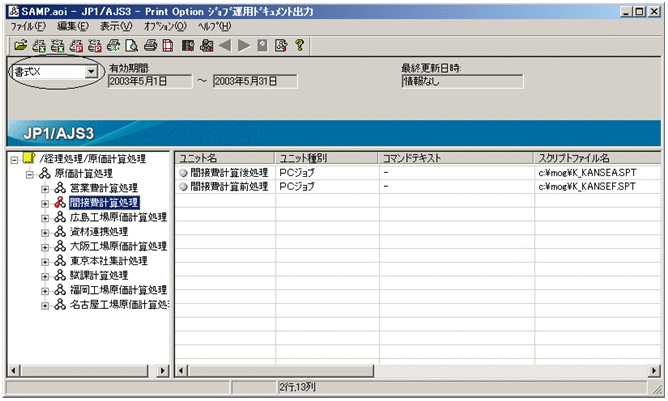Click the 2003年5月1日 start date field
Image resolution: width=668 pixels, height=401 pixels.
coord(150,81)
